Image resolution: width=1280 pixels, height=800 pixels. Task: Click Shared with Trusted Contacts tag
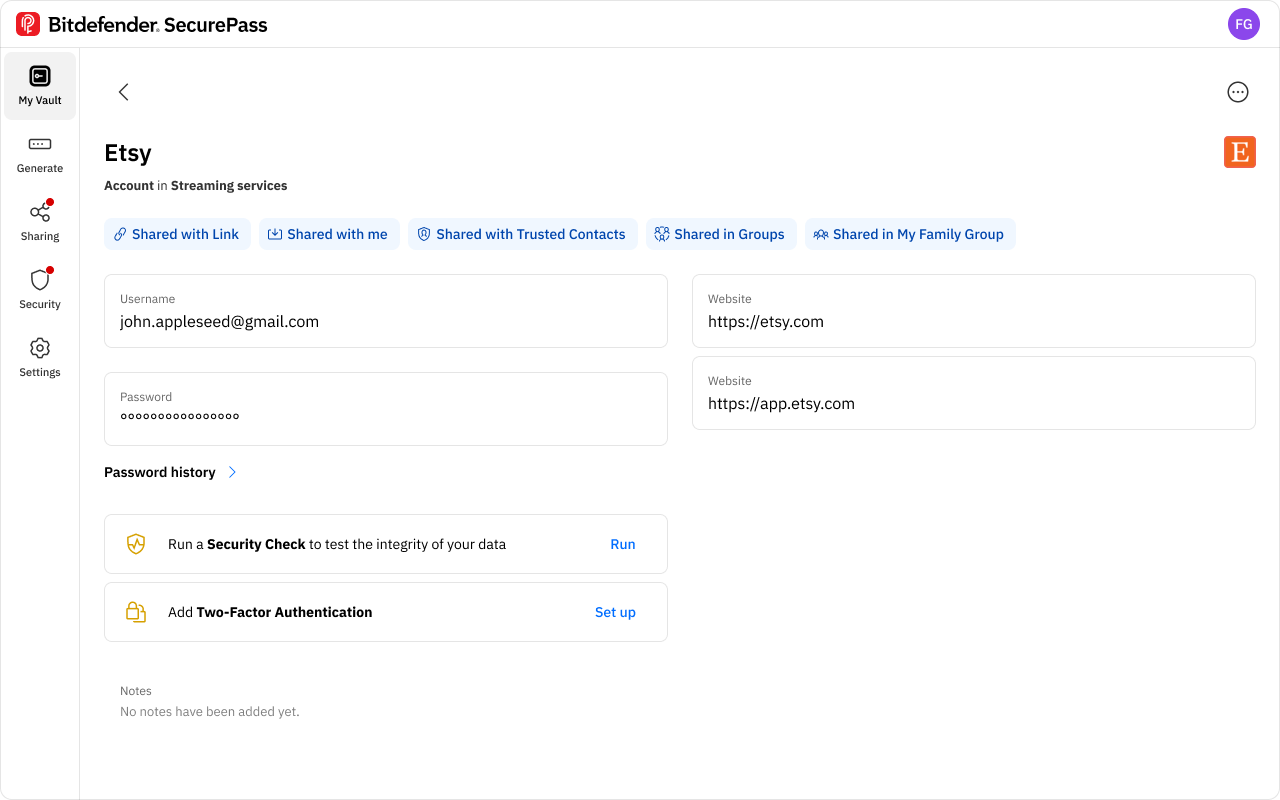(x=522, y=234)
